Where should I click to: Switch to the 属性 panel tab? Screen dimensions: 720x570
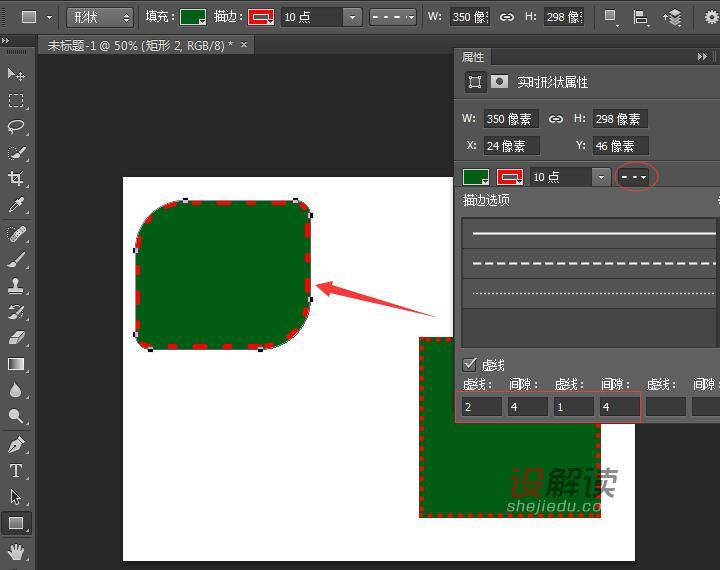473,57
